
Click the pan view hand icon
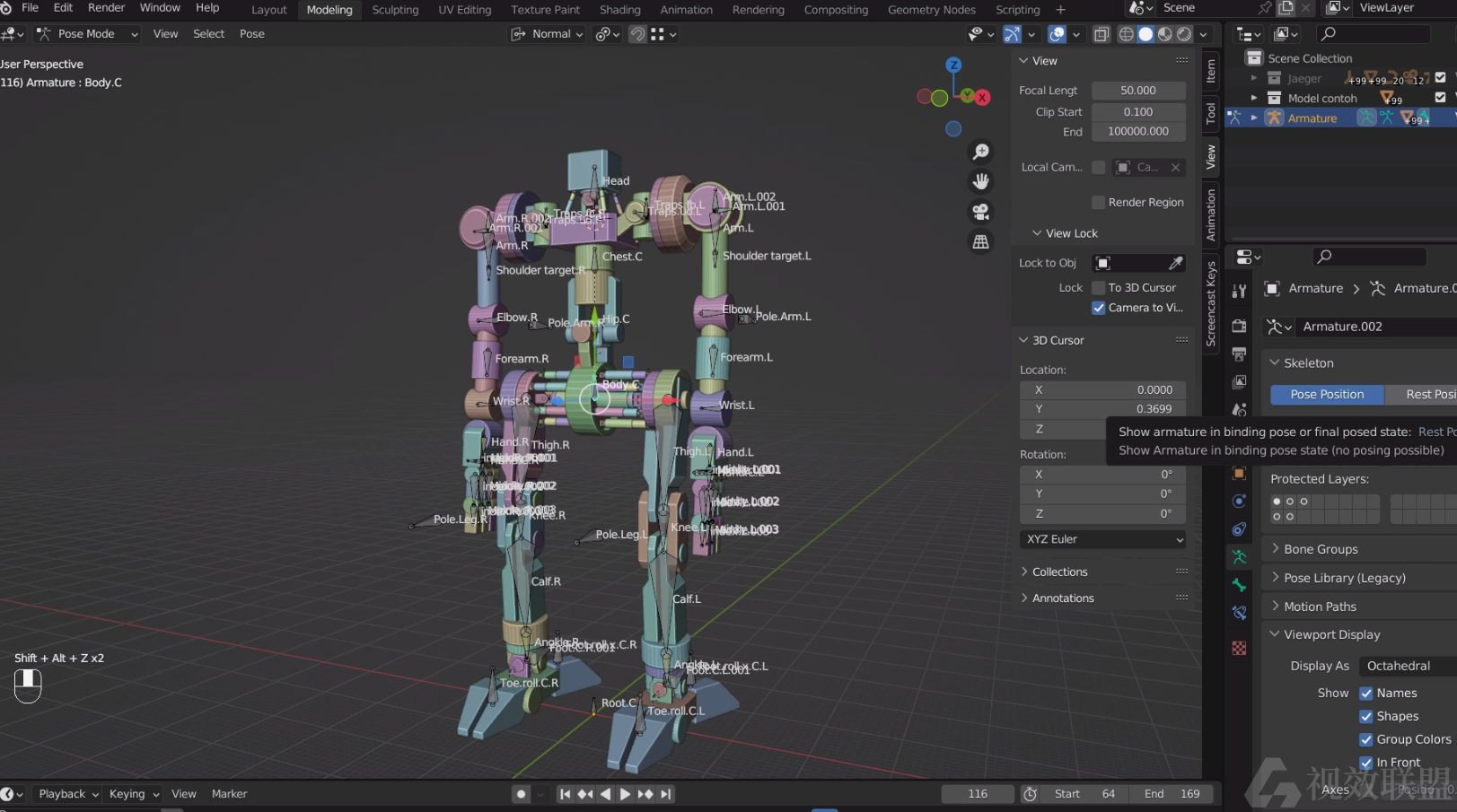pos(981,181)
